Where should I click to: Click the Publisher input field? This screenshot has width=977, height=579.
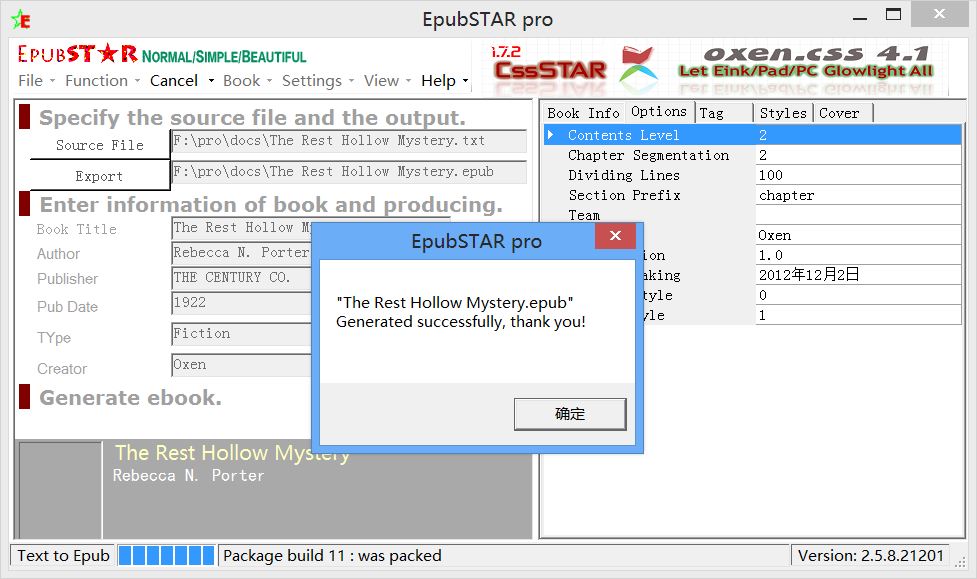pyautogui.click(x=241, y=278)
